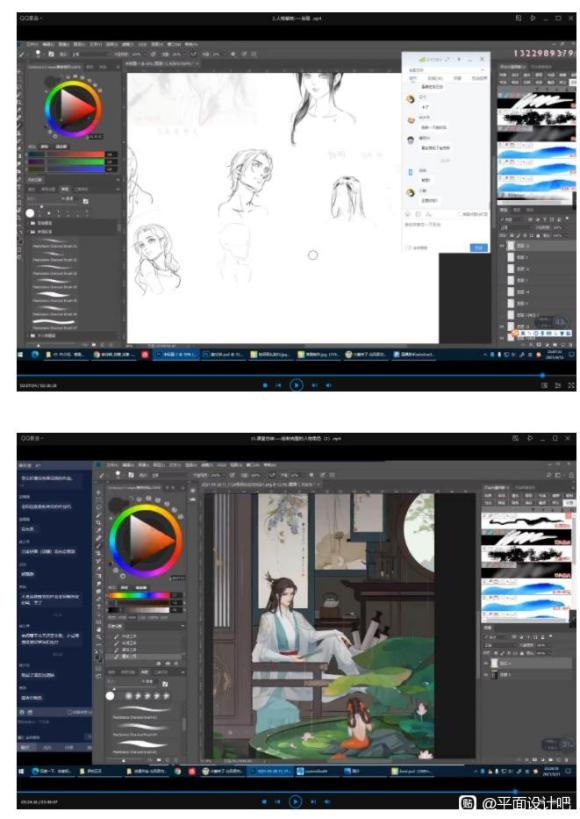Click the fullscreen icon of the sketch video player
This screenshot has height=819, width=580.
point(571,385)
